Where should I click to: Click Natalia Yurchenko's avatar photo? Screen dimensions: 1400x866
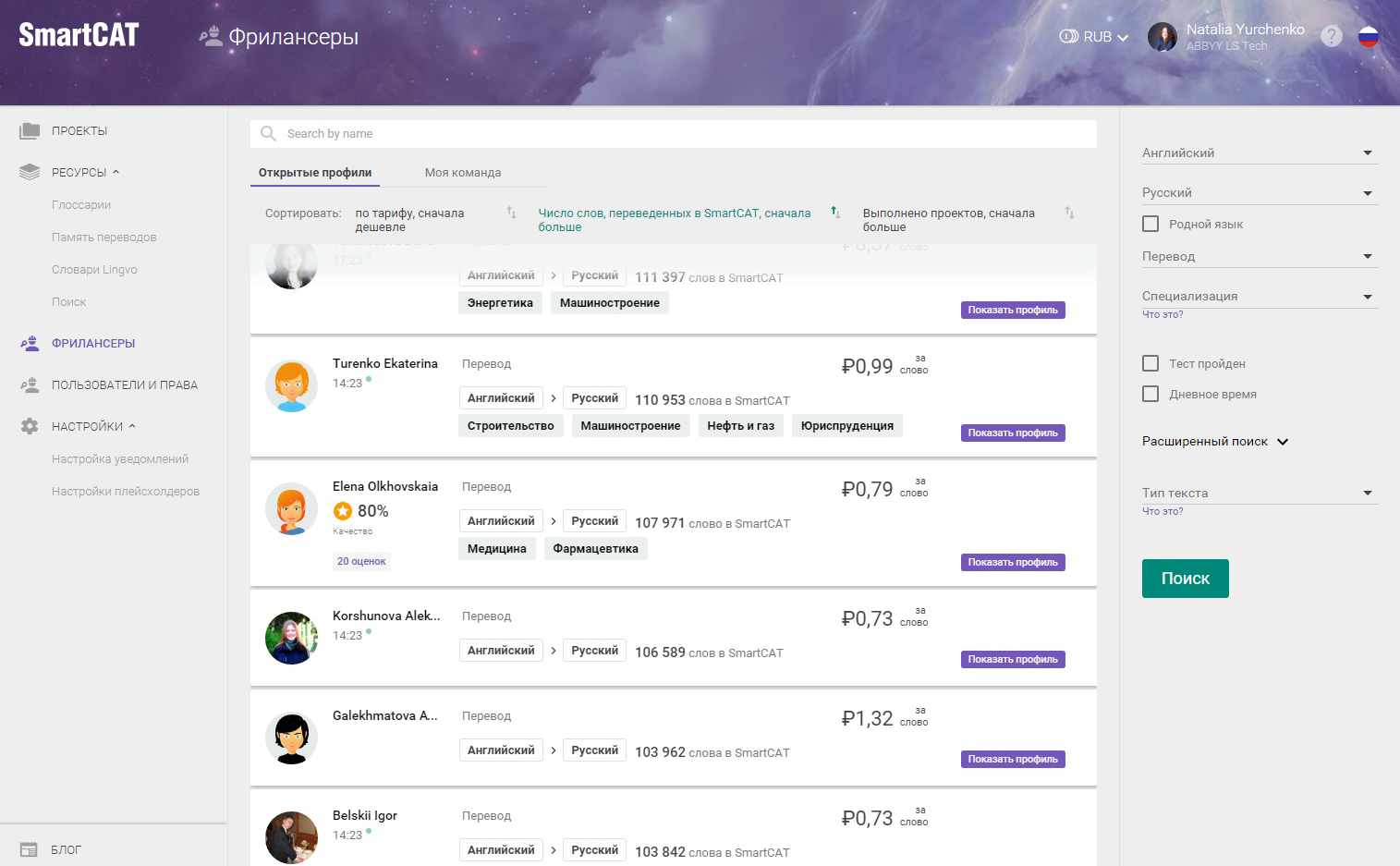click(1163, 37)
